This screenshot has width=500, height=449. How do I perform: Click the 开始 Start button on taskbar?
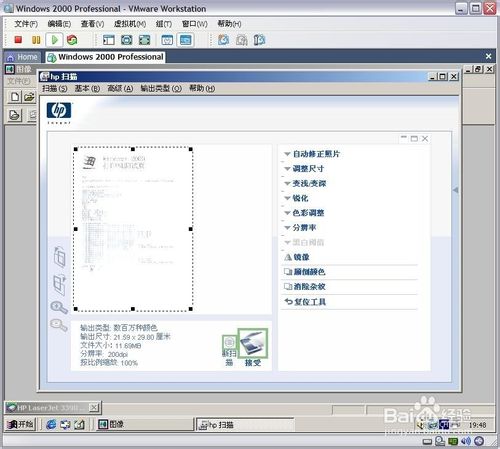(x=21, y=424)
